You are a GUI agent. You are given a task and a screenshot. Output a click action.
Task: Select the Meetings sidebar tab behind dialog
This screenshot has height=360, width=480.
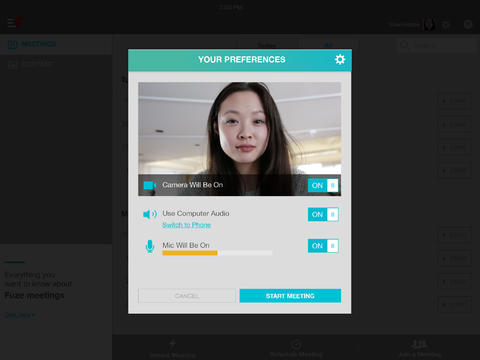[56, 44]
